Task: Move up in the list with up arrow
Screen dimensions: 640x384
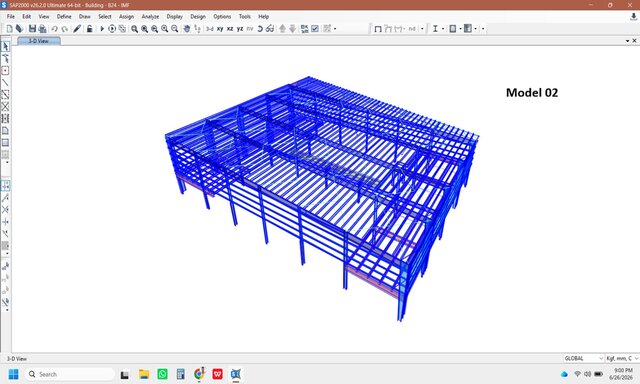Action: (282, 29)
